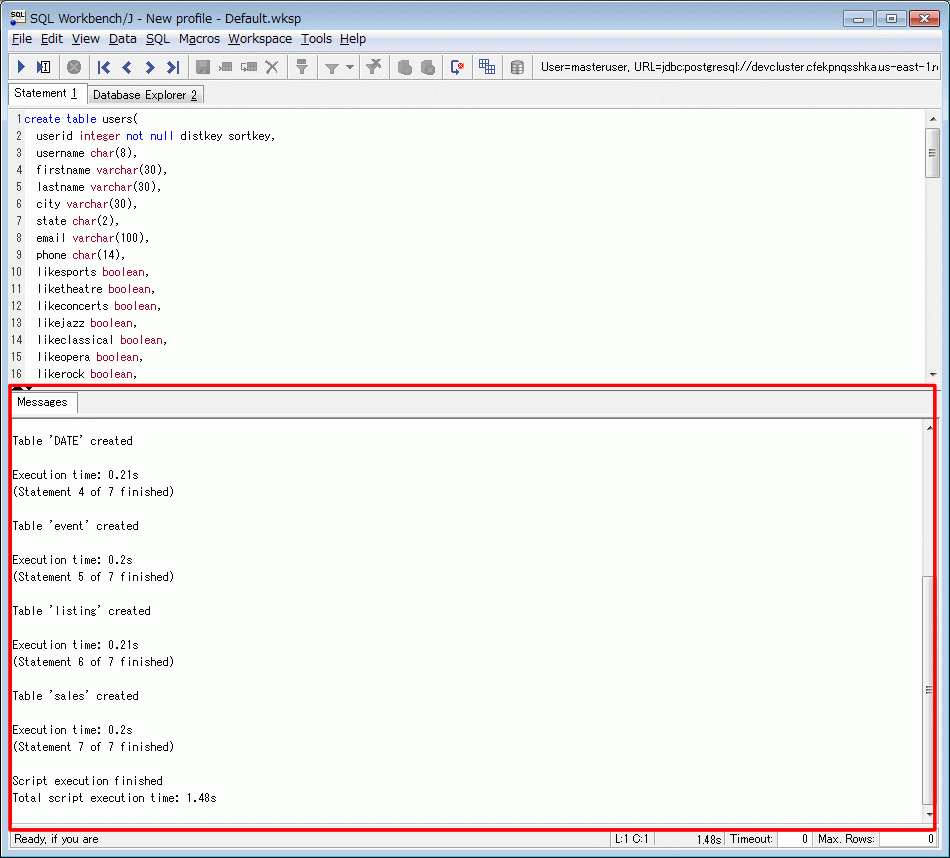Run all SQL statements with Execute icon
Viewport: 950px width, 858px height.
click(x=21, y=67)
